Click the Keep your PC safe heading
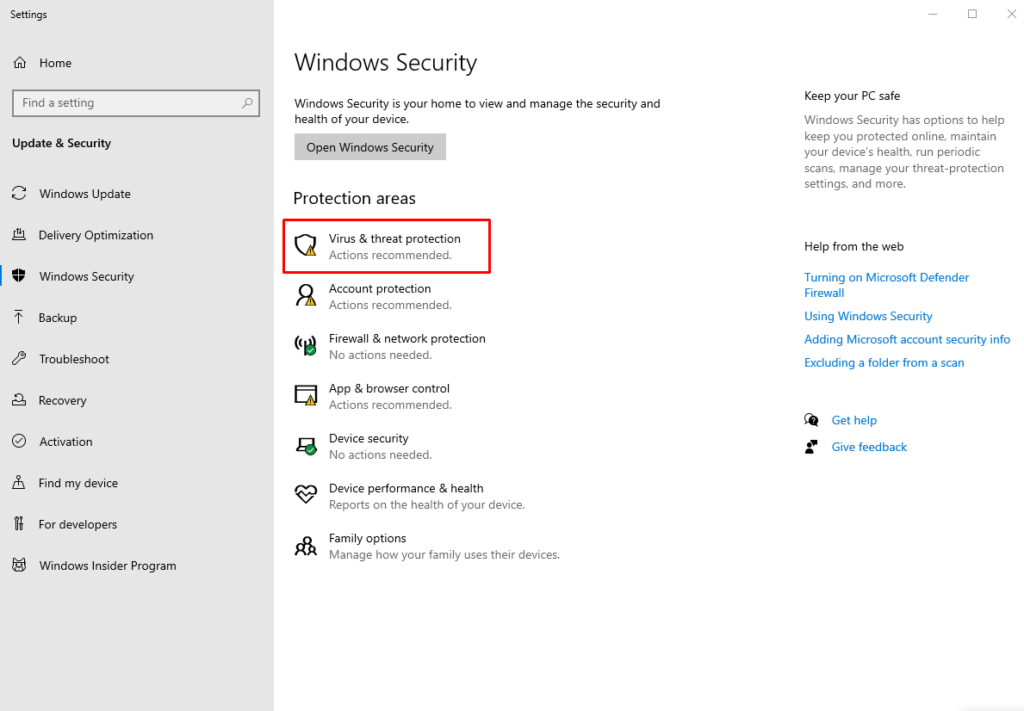This screenshot has width=1024, height=711. 852,96
